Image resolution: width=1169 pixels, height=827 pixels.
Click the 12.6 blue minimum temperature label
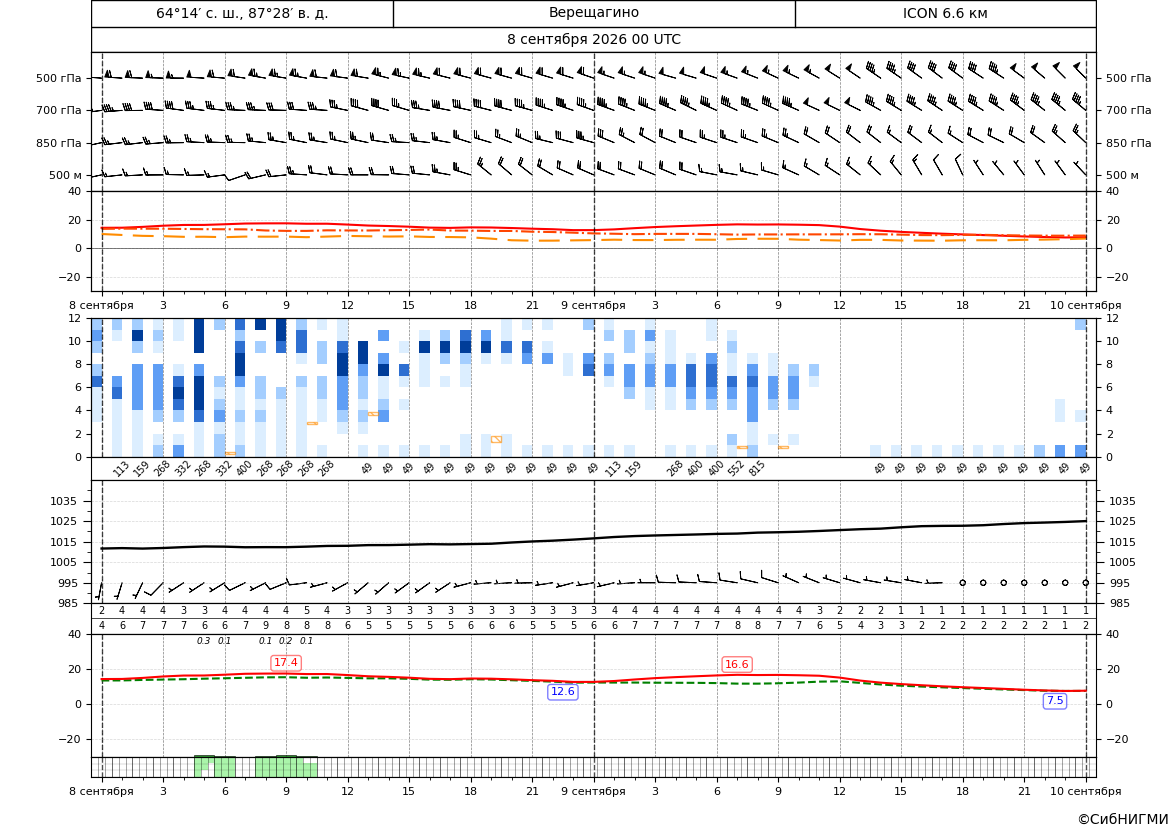(x=562, y=691)
